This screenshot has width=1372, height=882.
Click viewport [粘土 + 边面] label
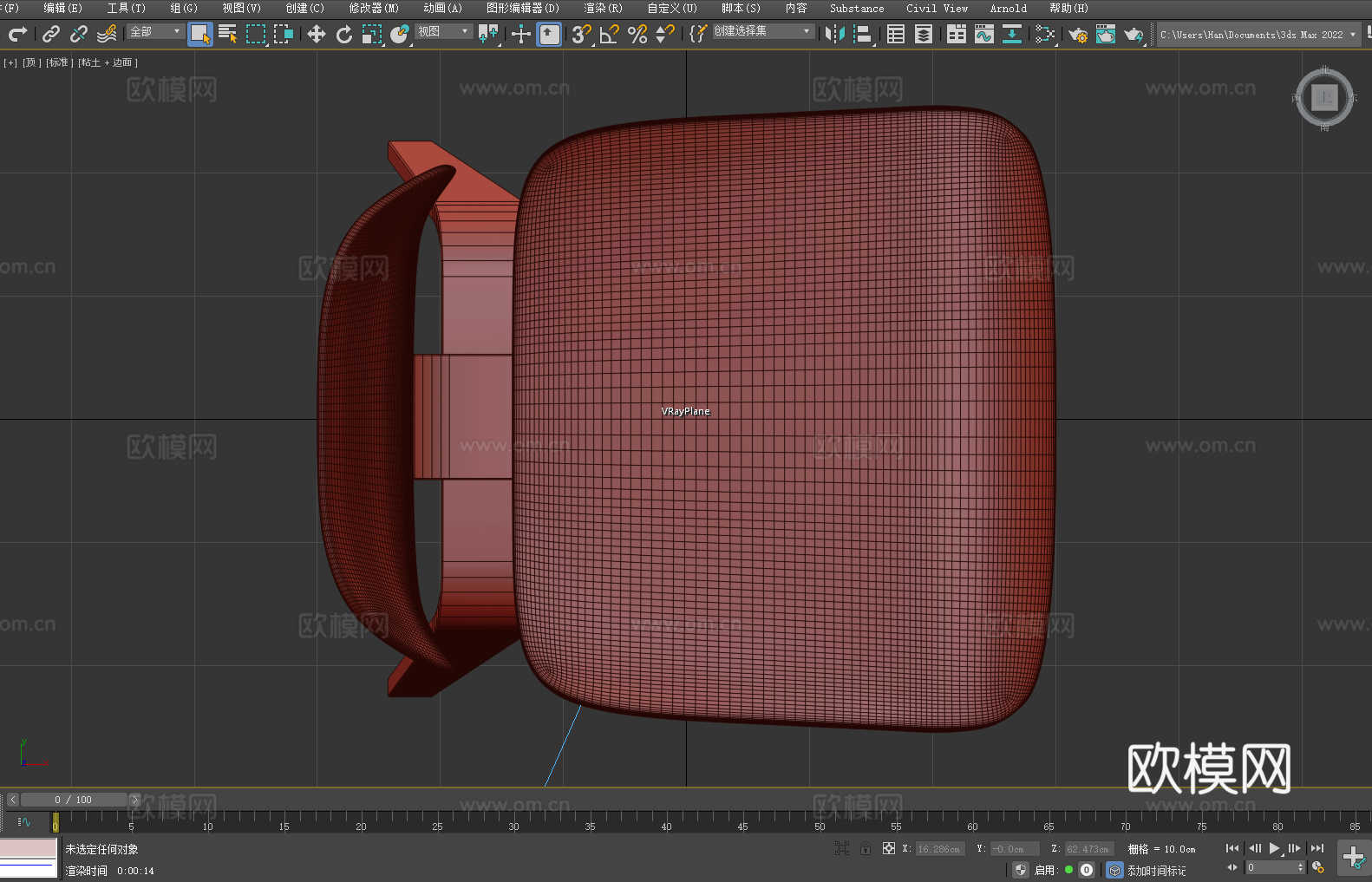pyautogui.click(x=108, y=62)
